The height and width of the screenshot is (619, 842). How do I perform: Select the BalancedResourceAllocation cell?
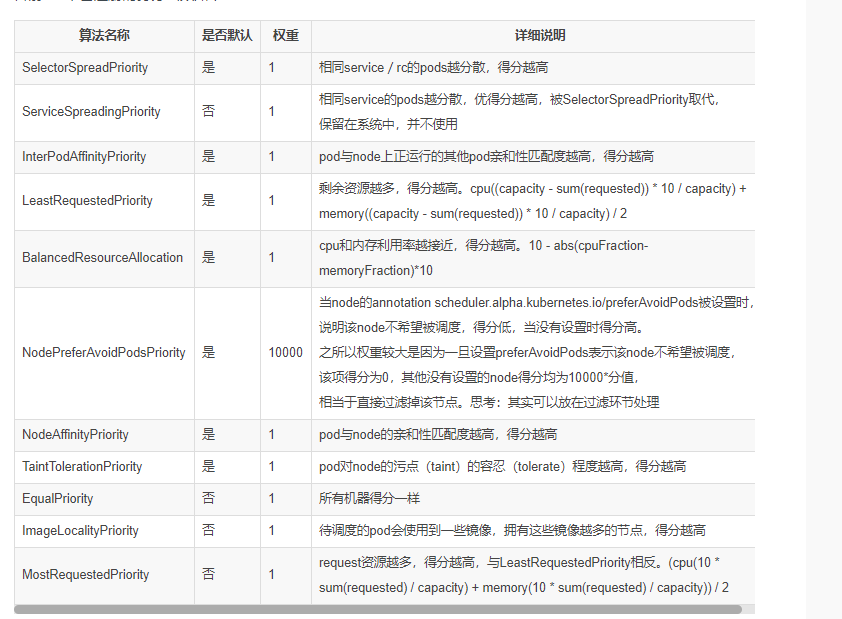pos(104,258)
